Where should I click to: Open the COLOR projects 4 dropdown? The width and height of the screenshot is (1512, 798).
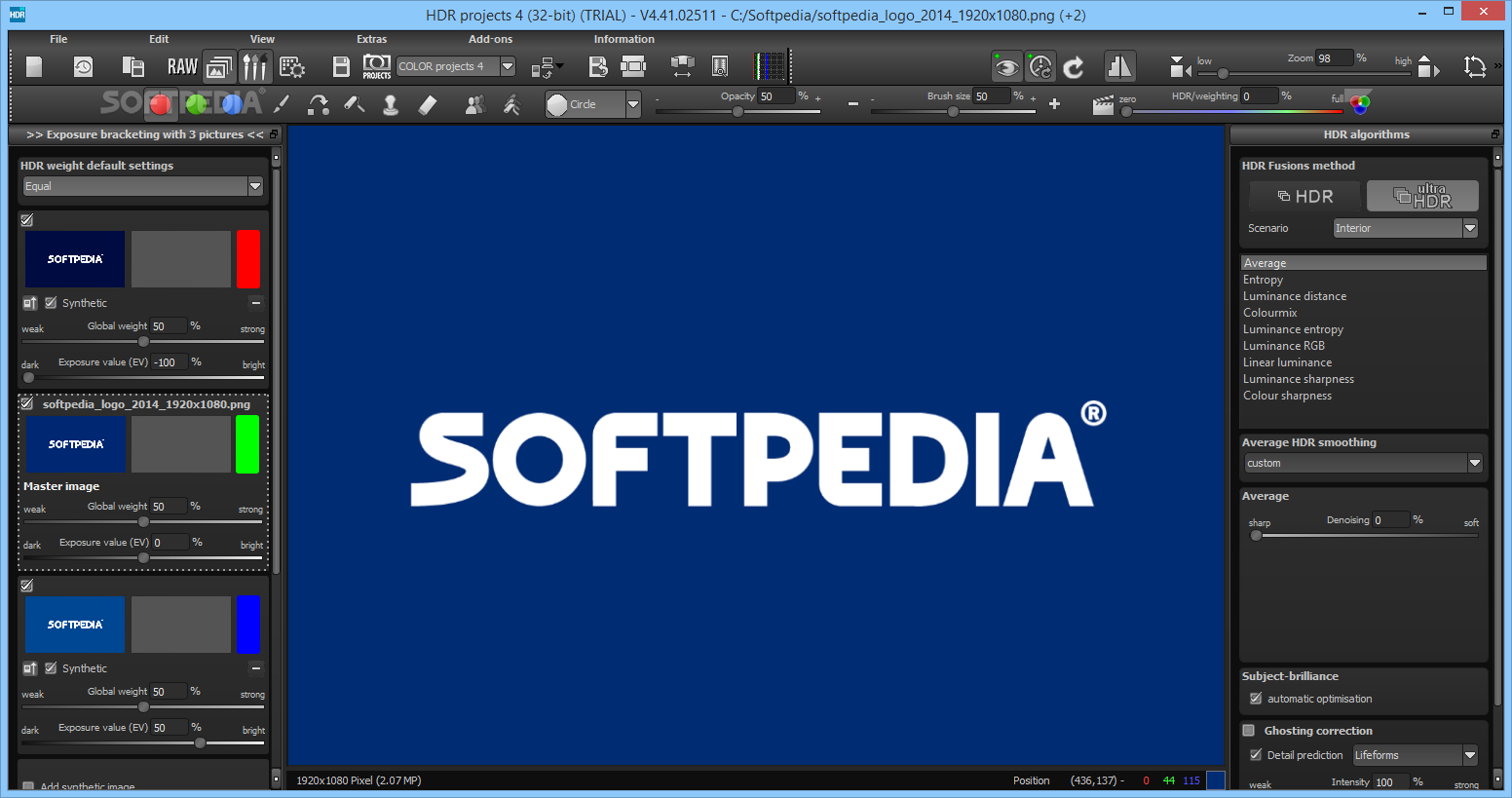tap(455, 66)
